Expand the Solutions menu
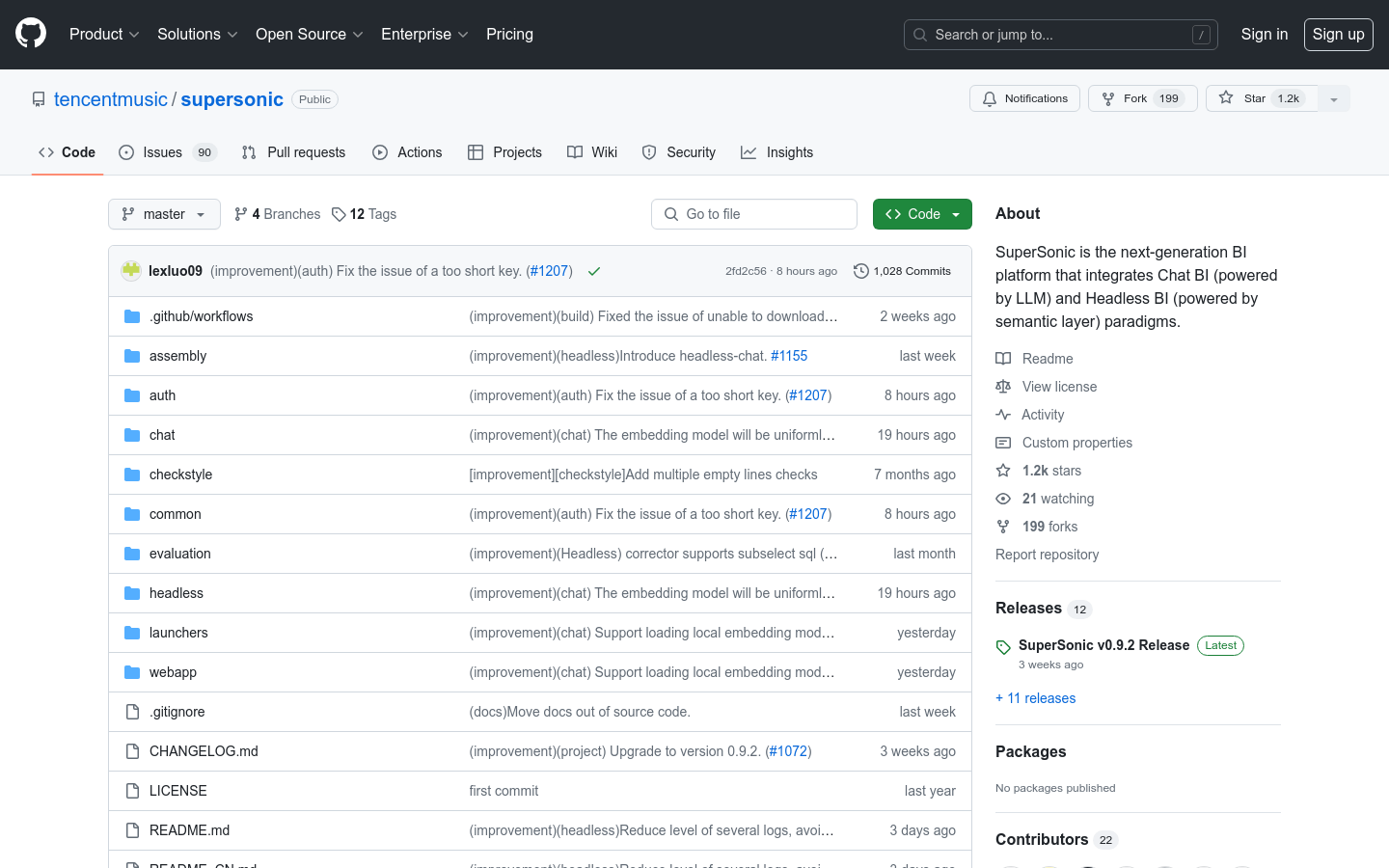1389x868 pixels. click(x=198, y=34)
